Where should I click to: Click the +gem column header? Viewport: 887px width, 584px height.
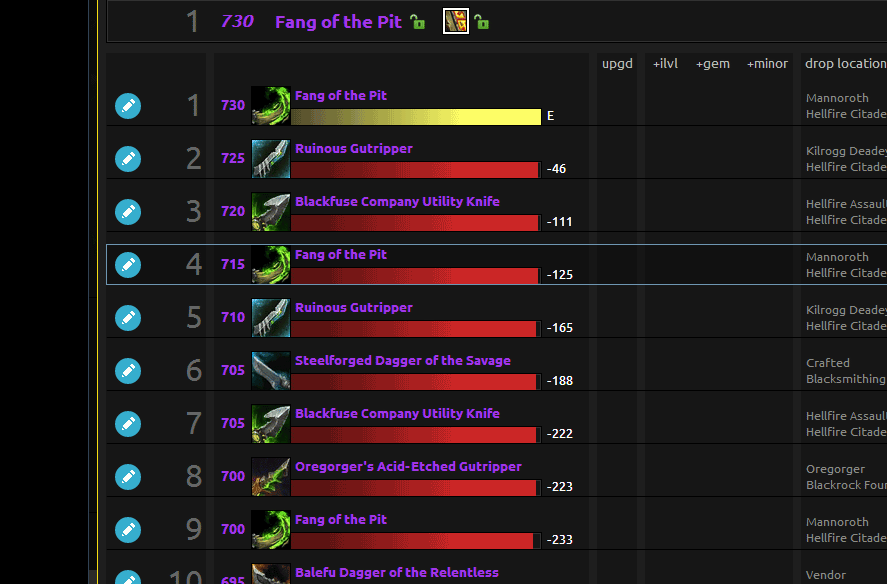pyautogui.click(x=713, y=64)
